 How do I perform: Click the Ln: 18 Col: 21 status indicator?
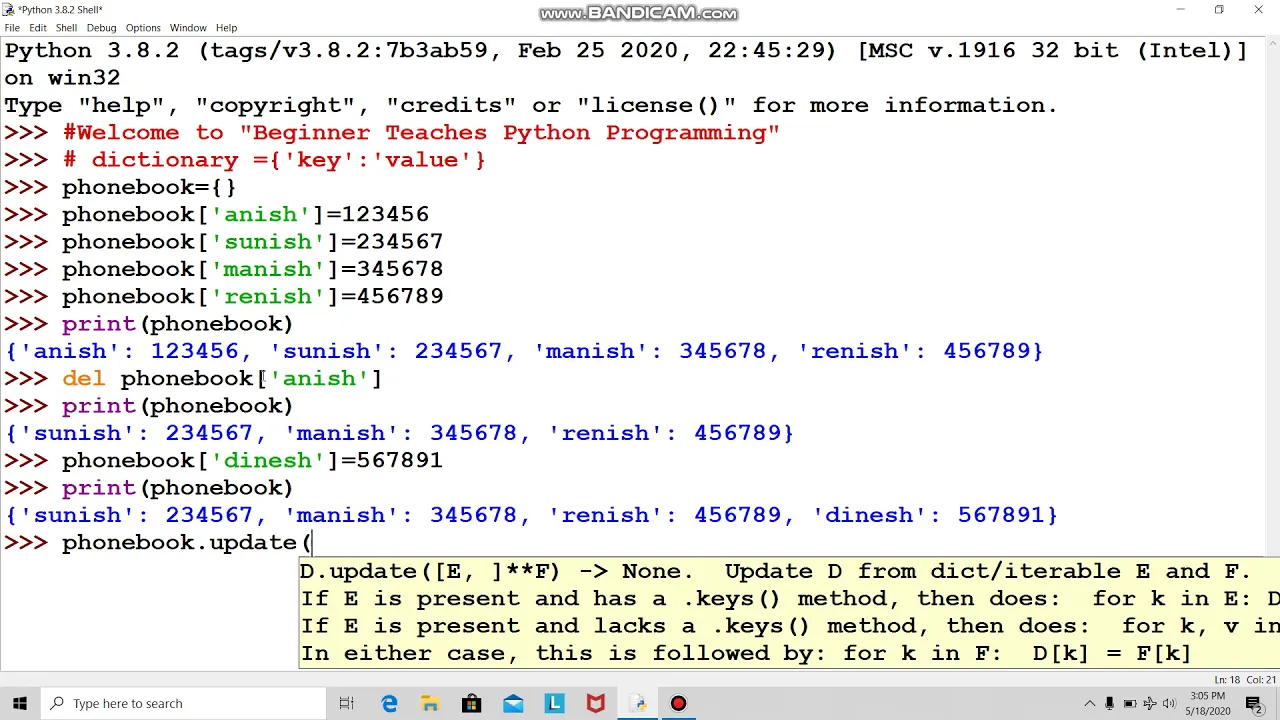pyautogui.click(x=1245, y=680)
